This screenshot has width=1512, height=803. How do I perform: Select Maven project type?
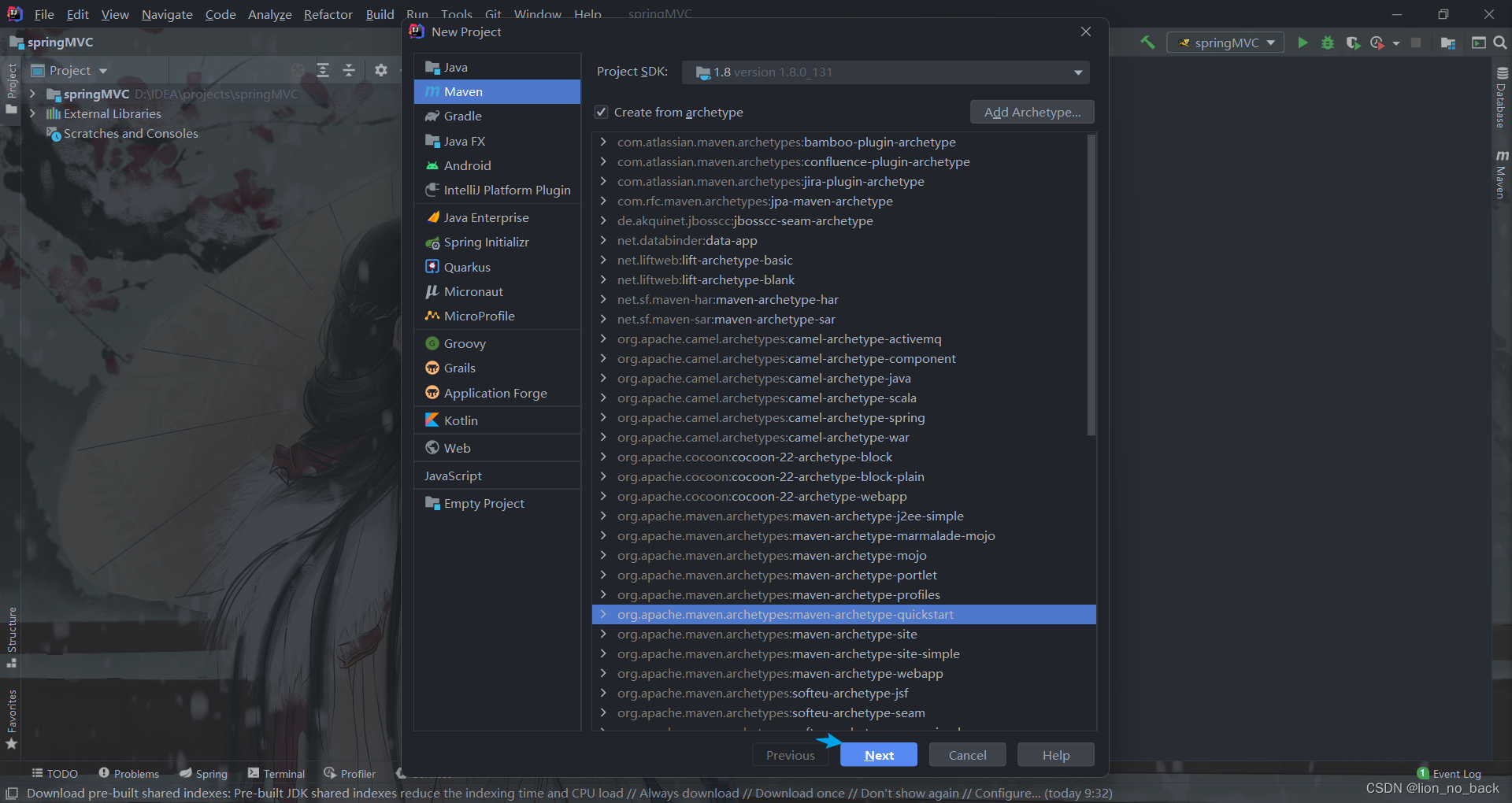tap(497, 91)
